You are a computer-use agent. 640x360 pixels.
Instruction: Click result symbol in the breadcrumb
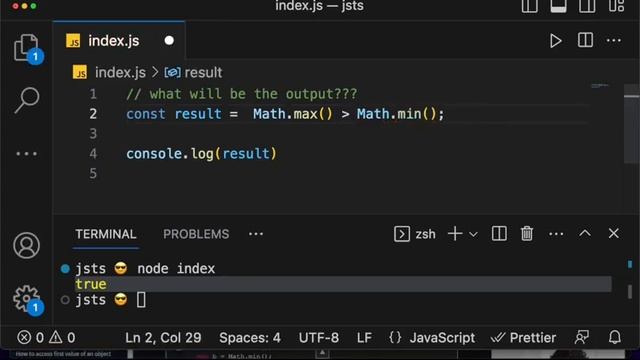(203, 73)
